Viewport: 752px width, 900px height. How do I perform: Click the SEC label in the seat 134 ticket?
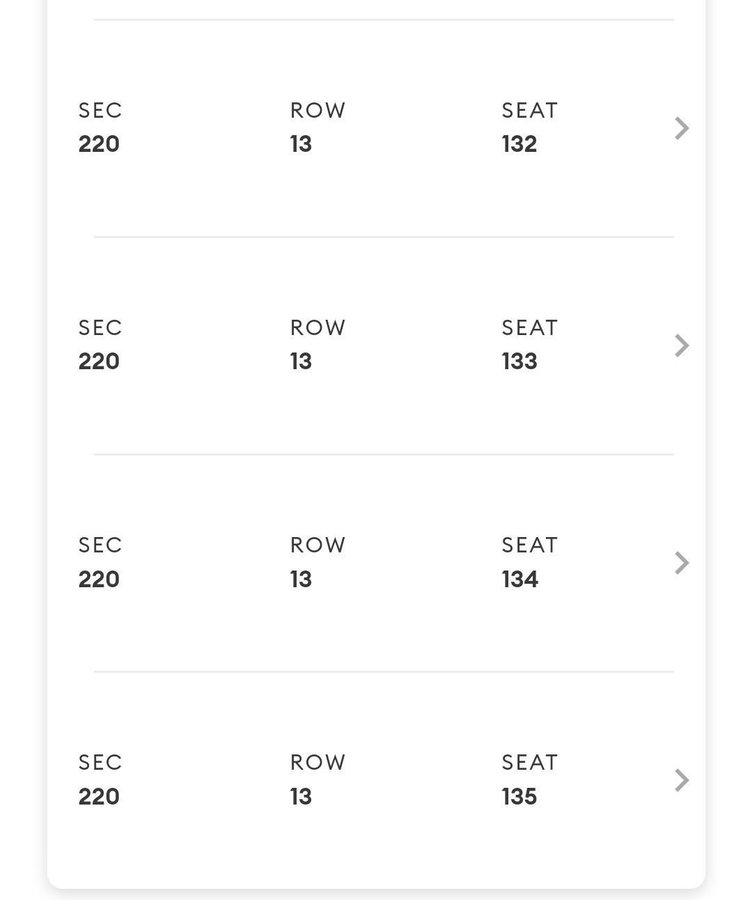(x=100, y=545)
